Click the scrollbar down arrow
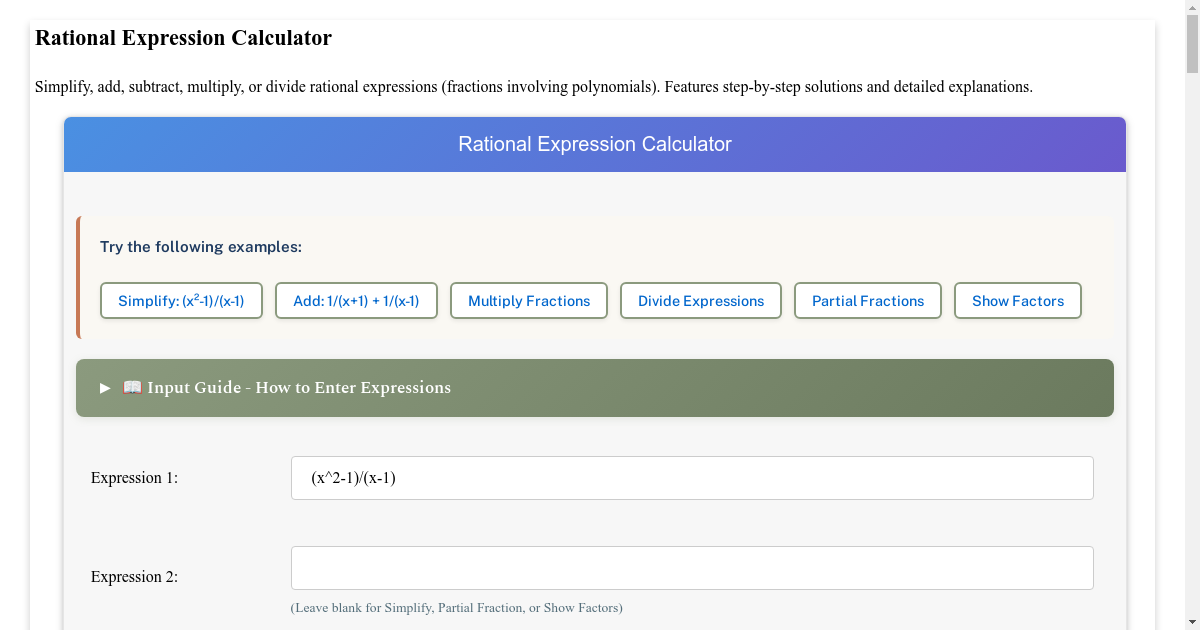The height and width of the screenshot is (630, 1200). (x=1192, y=621)
